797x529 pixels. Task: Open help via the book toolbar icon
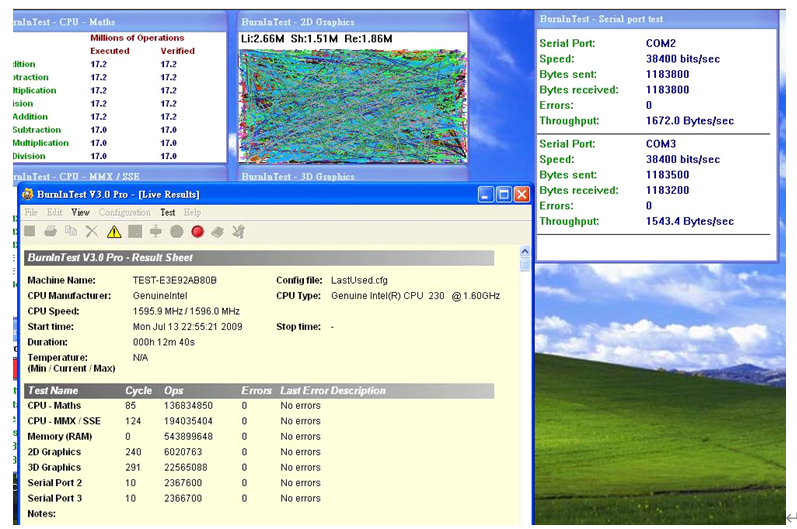coord(218,232)
